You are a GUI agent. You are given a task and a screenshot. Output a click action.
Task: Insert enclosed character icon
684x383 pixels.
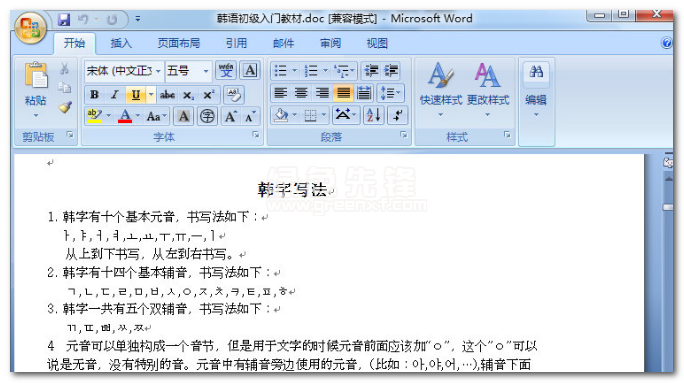point(207,116)
